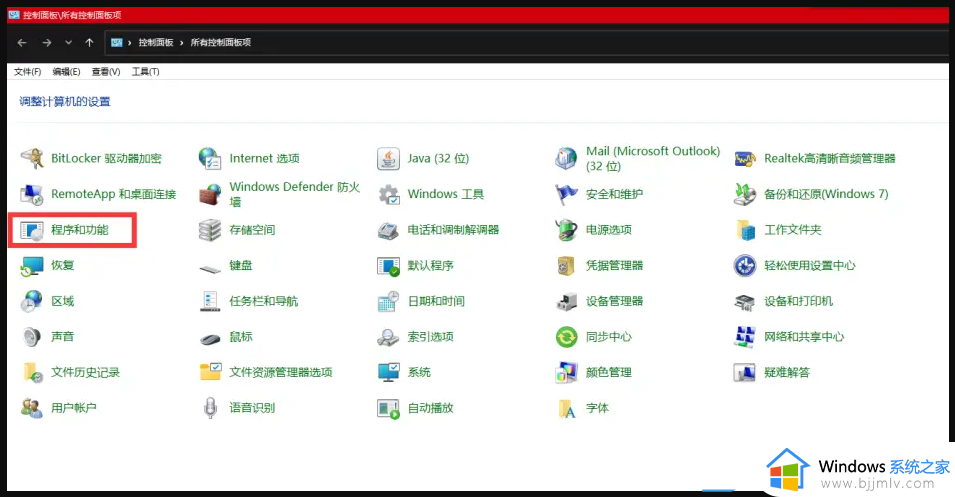
Task: Open 任务栏和导航 icon
Action: [x=210, y=301]
